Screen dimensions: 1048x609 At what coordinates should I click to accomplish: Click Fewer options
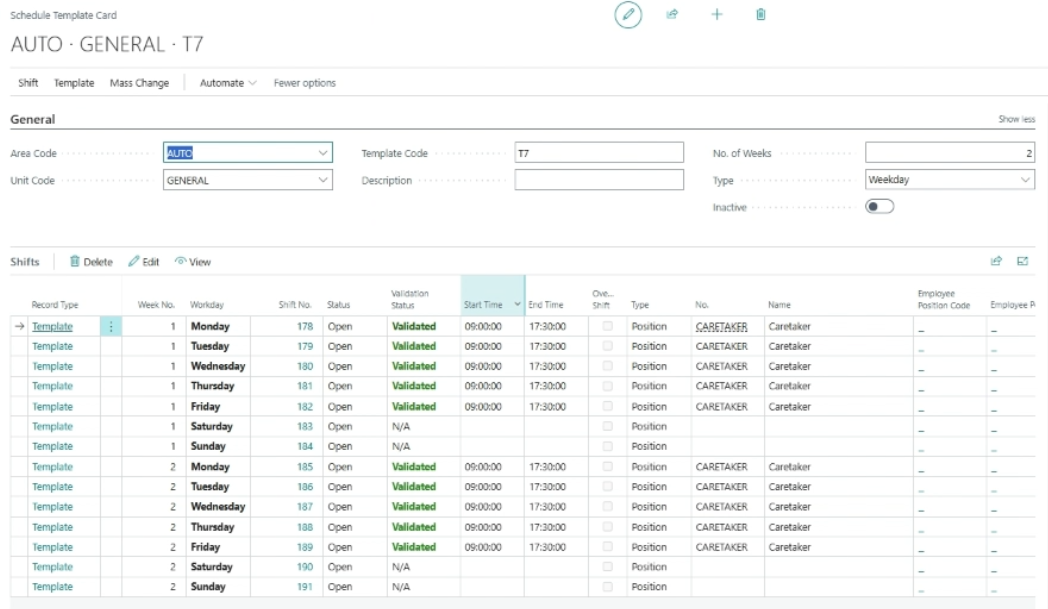coord(305,83)
